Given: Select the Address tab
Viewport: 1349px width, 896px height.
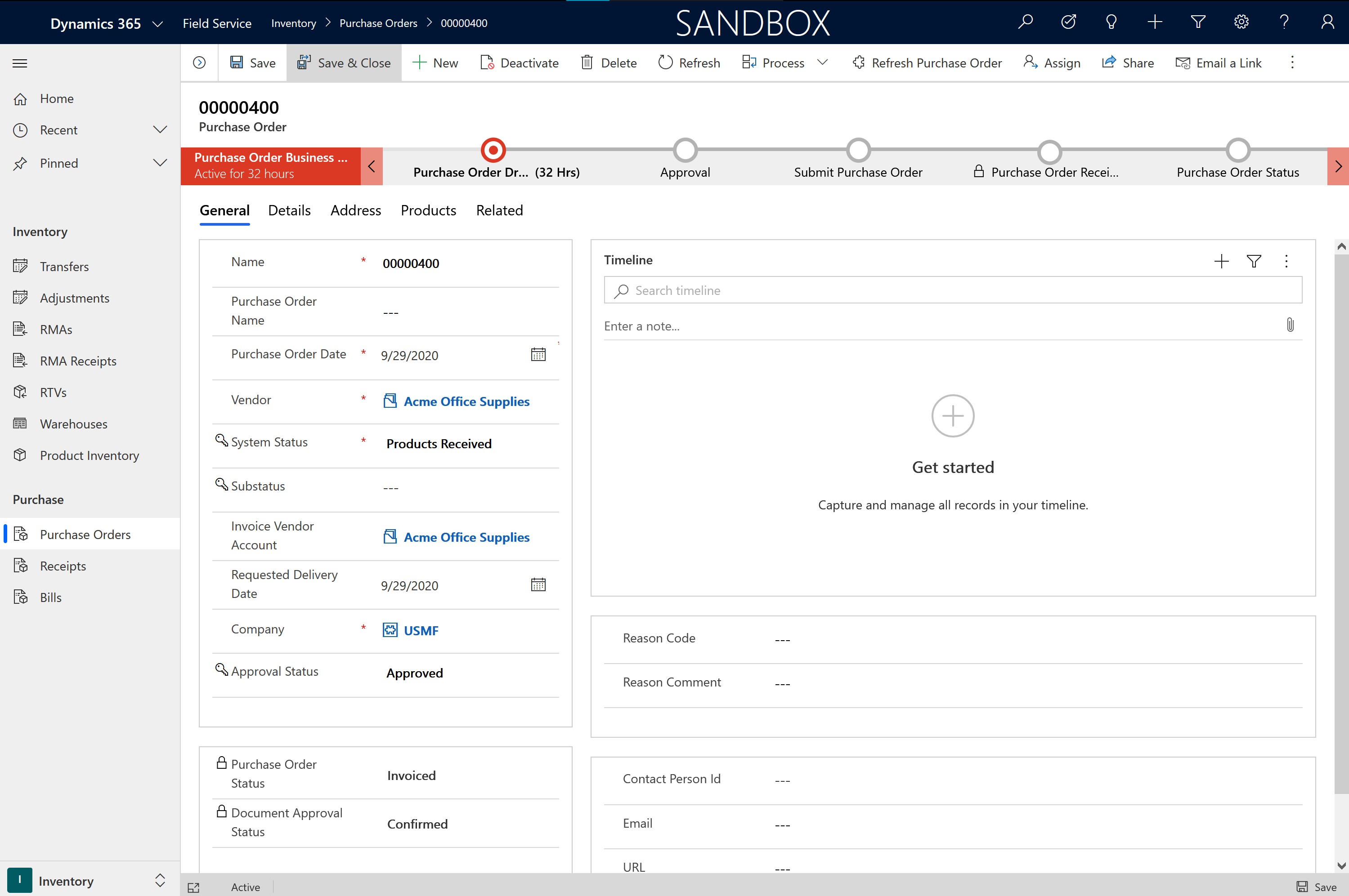Looking at the screenshot, I should (x=356, y=210).
